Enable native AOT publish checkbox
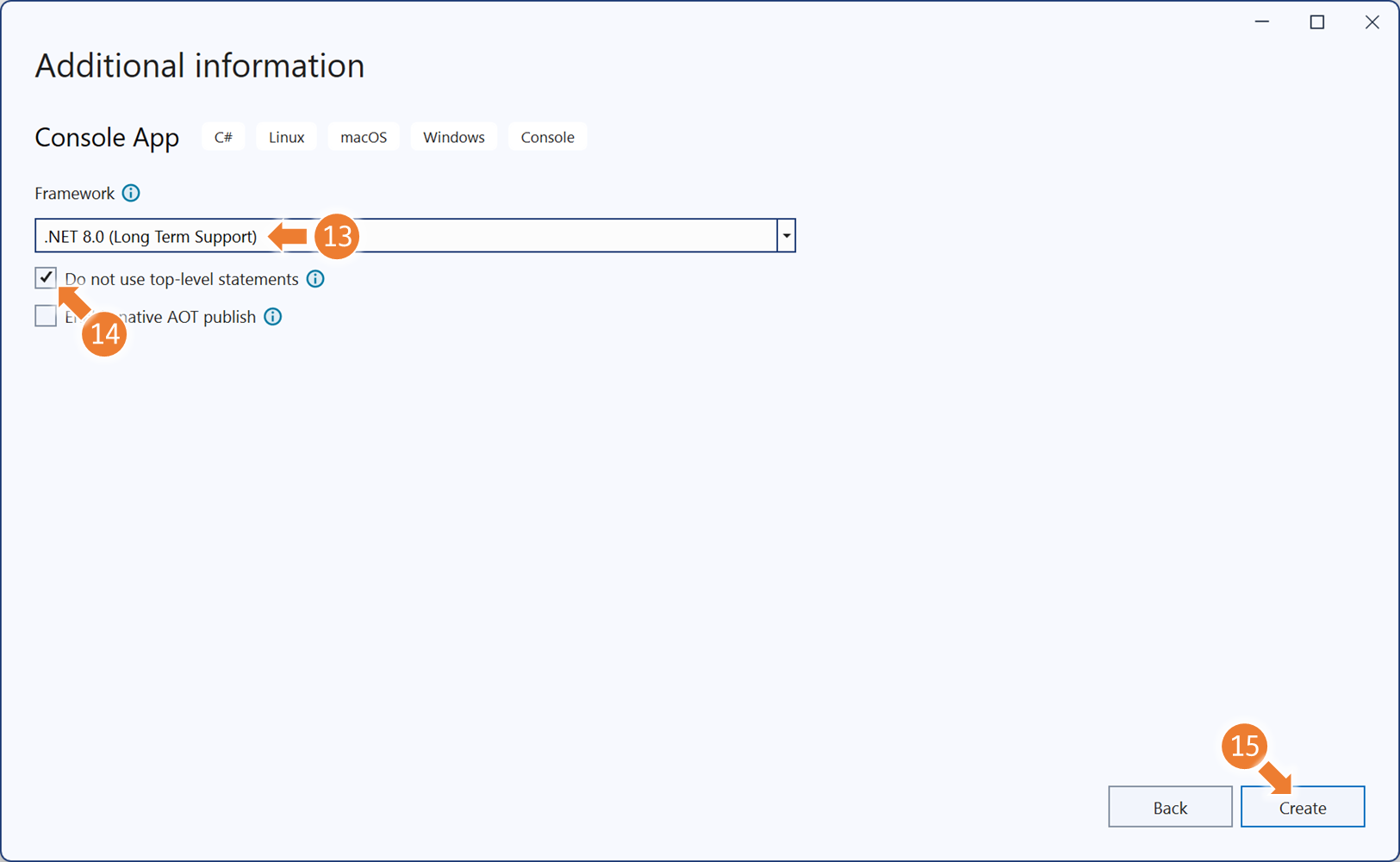 [x=46, y=316]
